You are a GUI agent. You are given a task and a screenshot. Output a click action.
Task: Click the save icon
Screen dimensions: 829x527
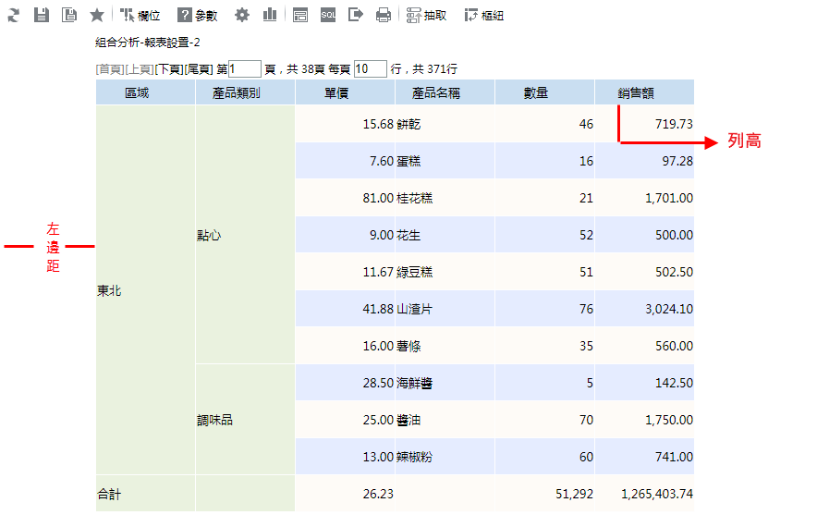point(41,15)
